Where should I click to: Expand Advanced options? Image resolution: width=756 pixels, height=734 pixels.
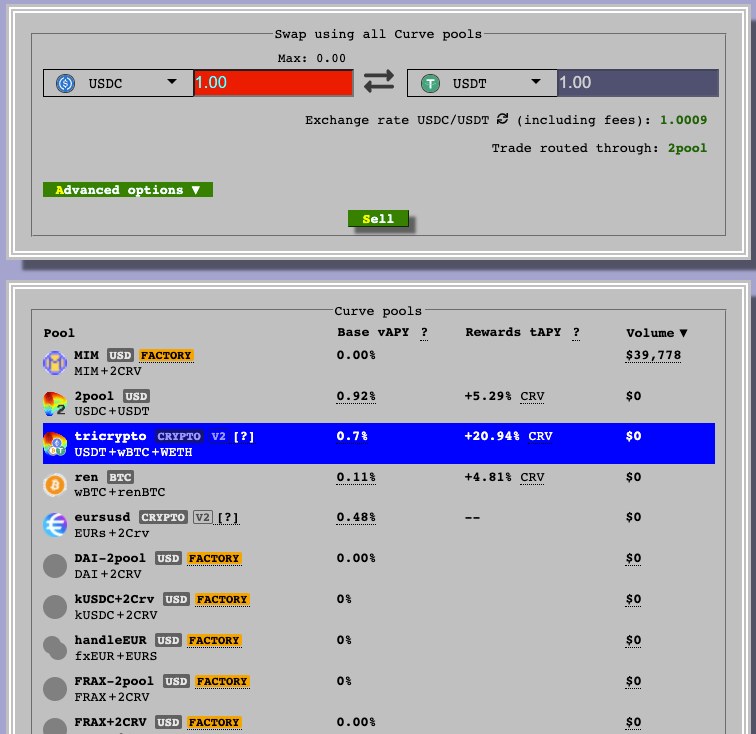128,190
